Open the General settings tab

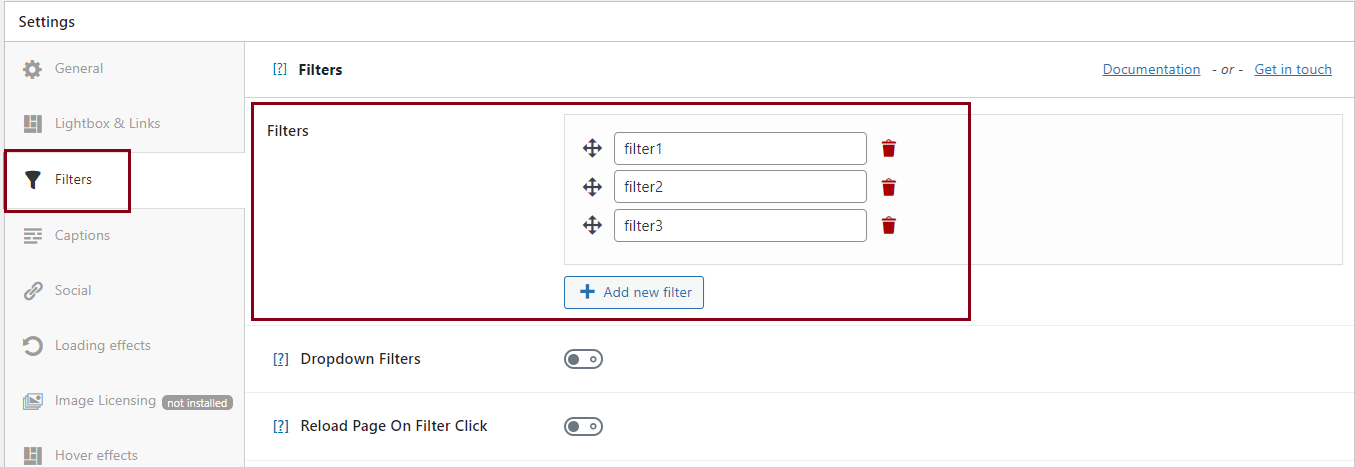click(x=79, y=69)
